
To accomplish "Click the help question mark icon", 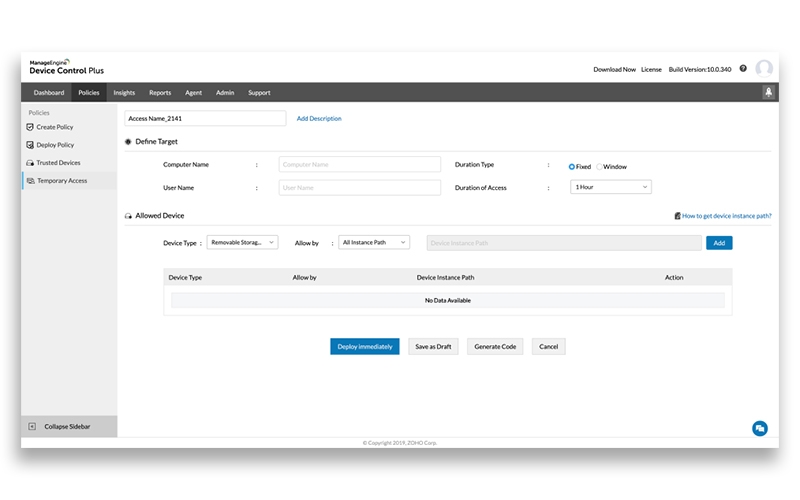I will [743, 69].
